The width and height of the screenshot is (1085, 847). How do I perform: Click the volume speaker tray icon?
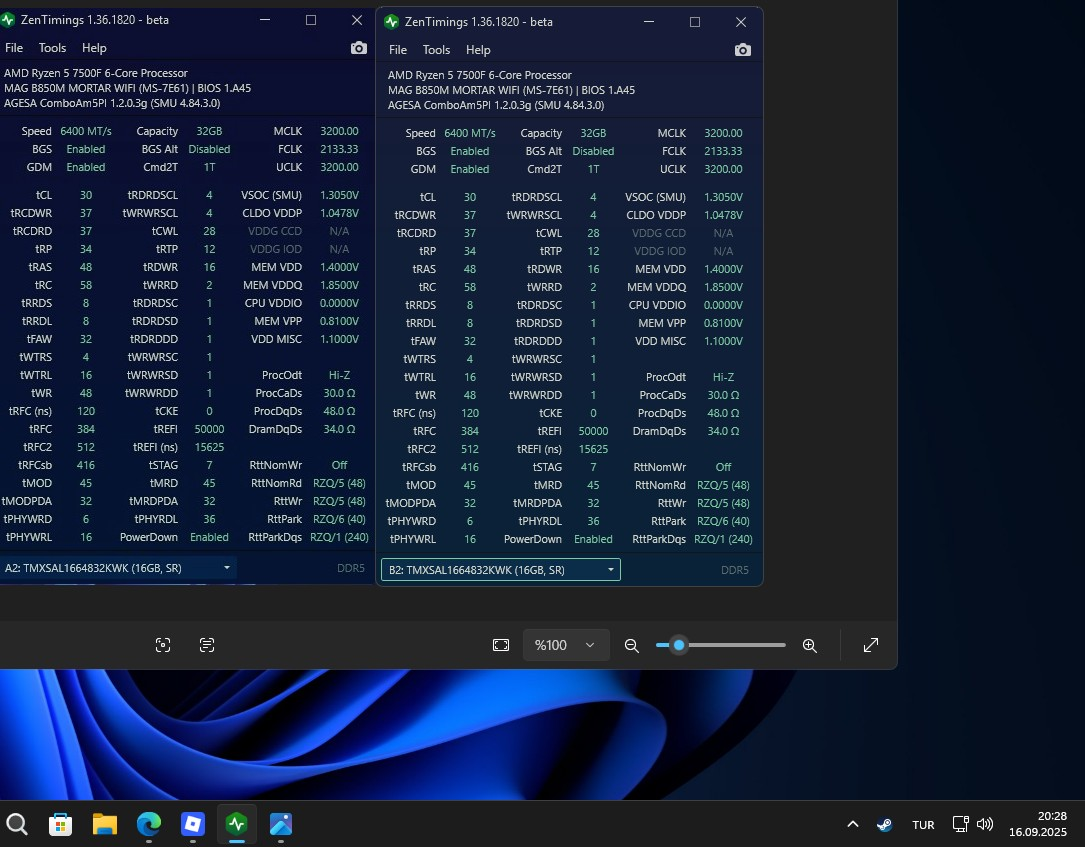985,824
